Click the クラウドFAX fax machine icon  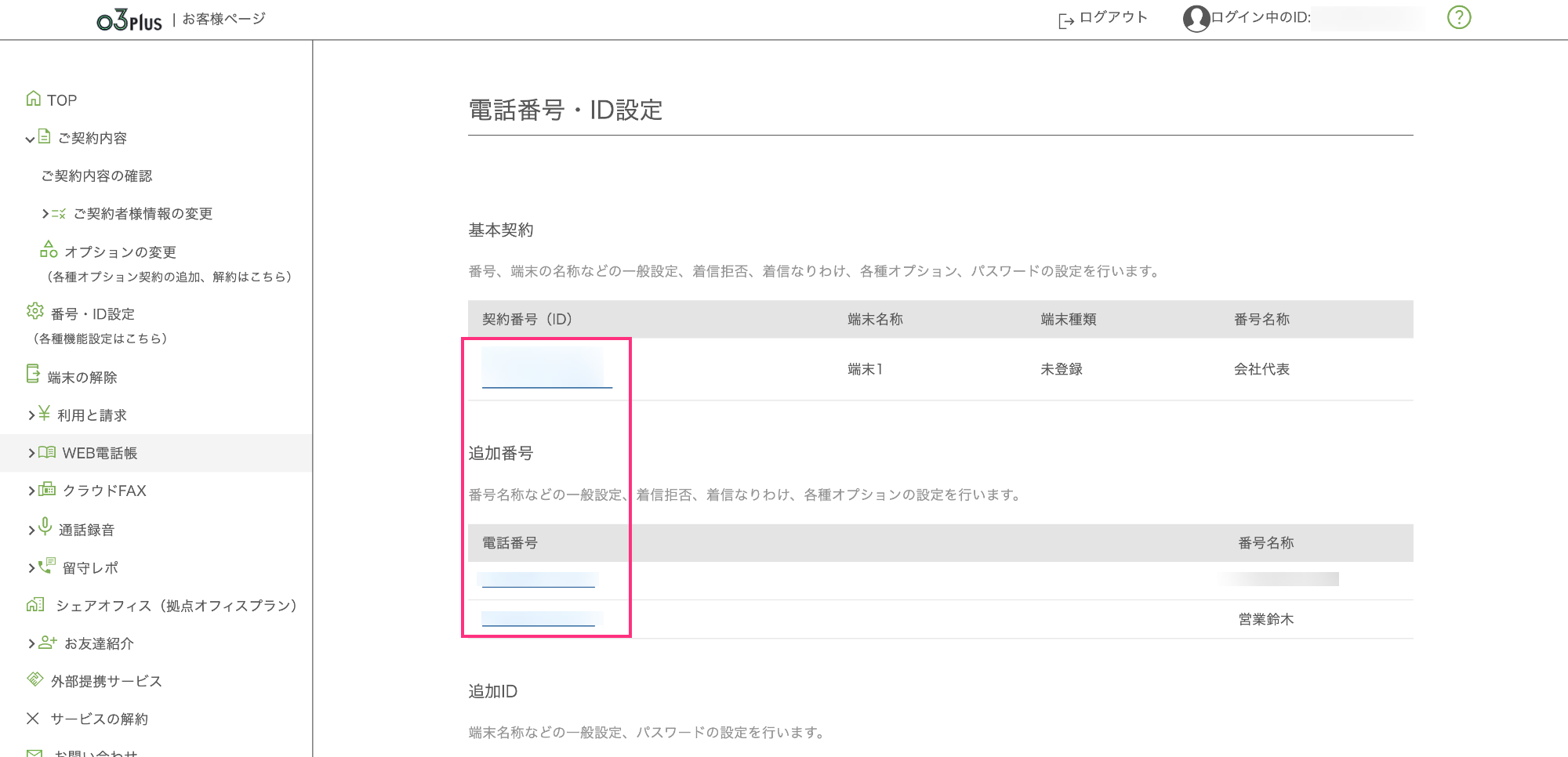pos(45,490)
